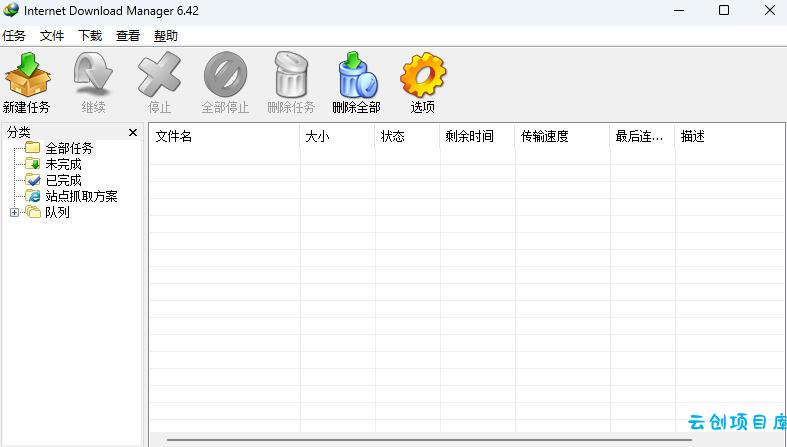This screenshot has height=447, width=787.
Task: Click the 全部任务 tree label
Action: click(x=69, y=148)
